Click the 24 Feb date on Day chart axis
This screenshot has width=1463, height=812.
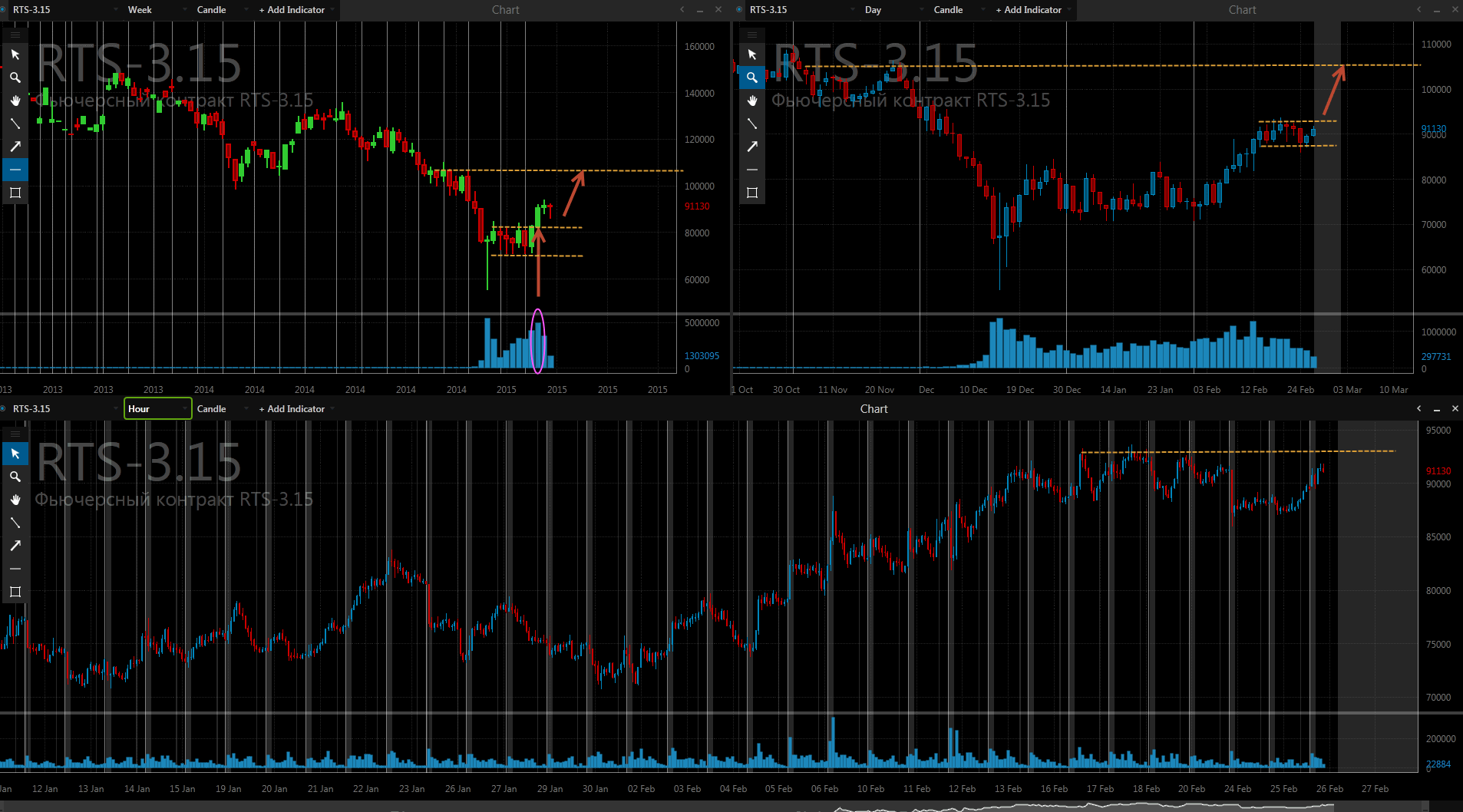coord(1300,390)
